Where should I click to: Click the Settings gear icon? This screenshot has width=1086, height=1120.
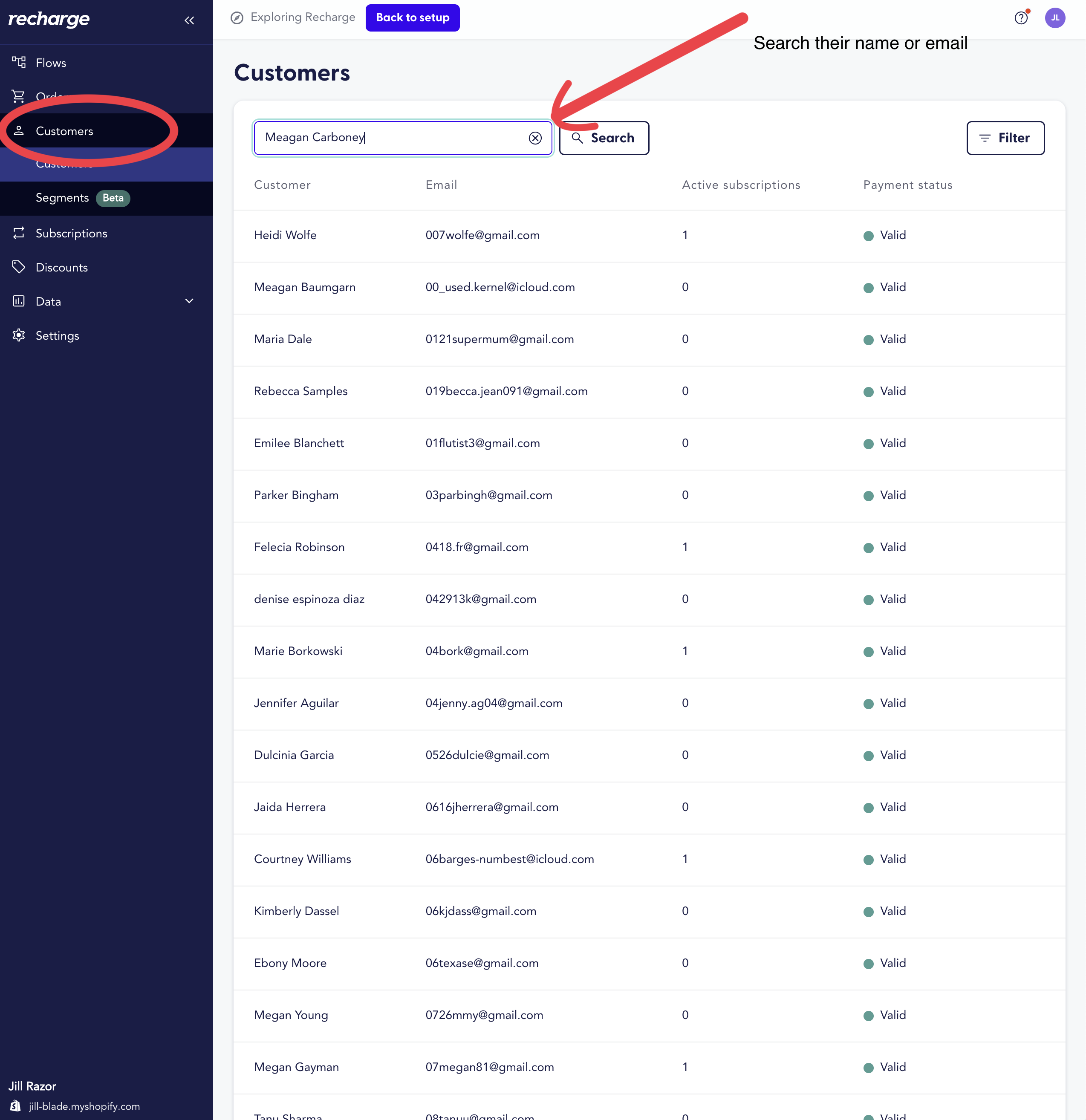pos(19,335)
